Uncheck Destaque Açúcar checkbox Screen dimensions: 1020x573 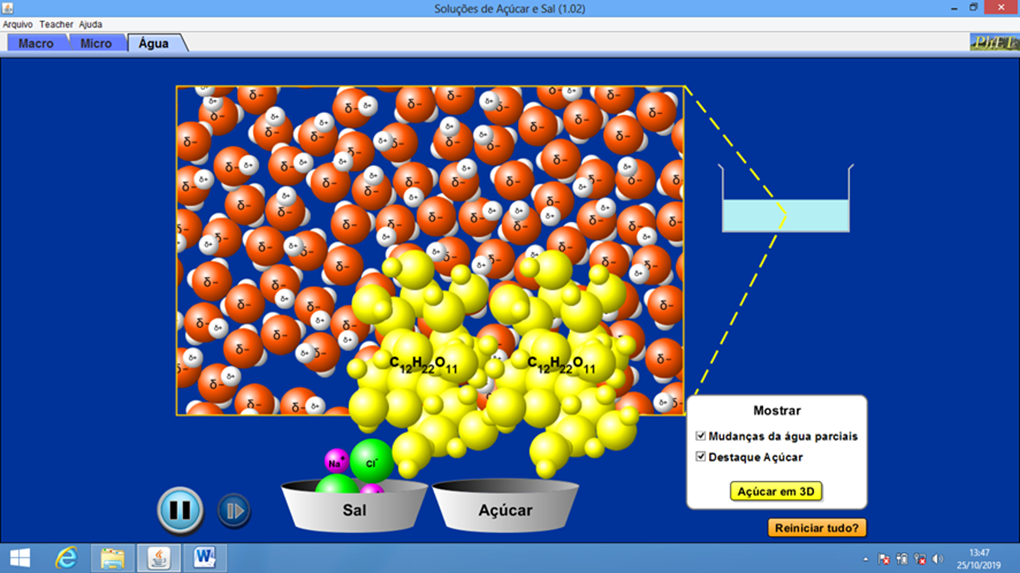point(701,457)
